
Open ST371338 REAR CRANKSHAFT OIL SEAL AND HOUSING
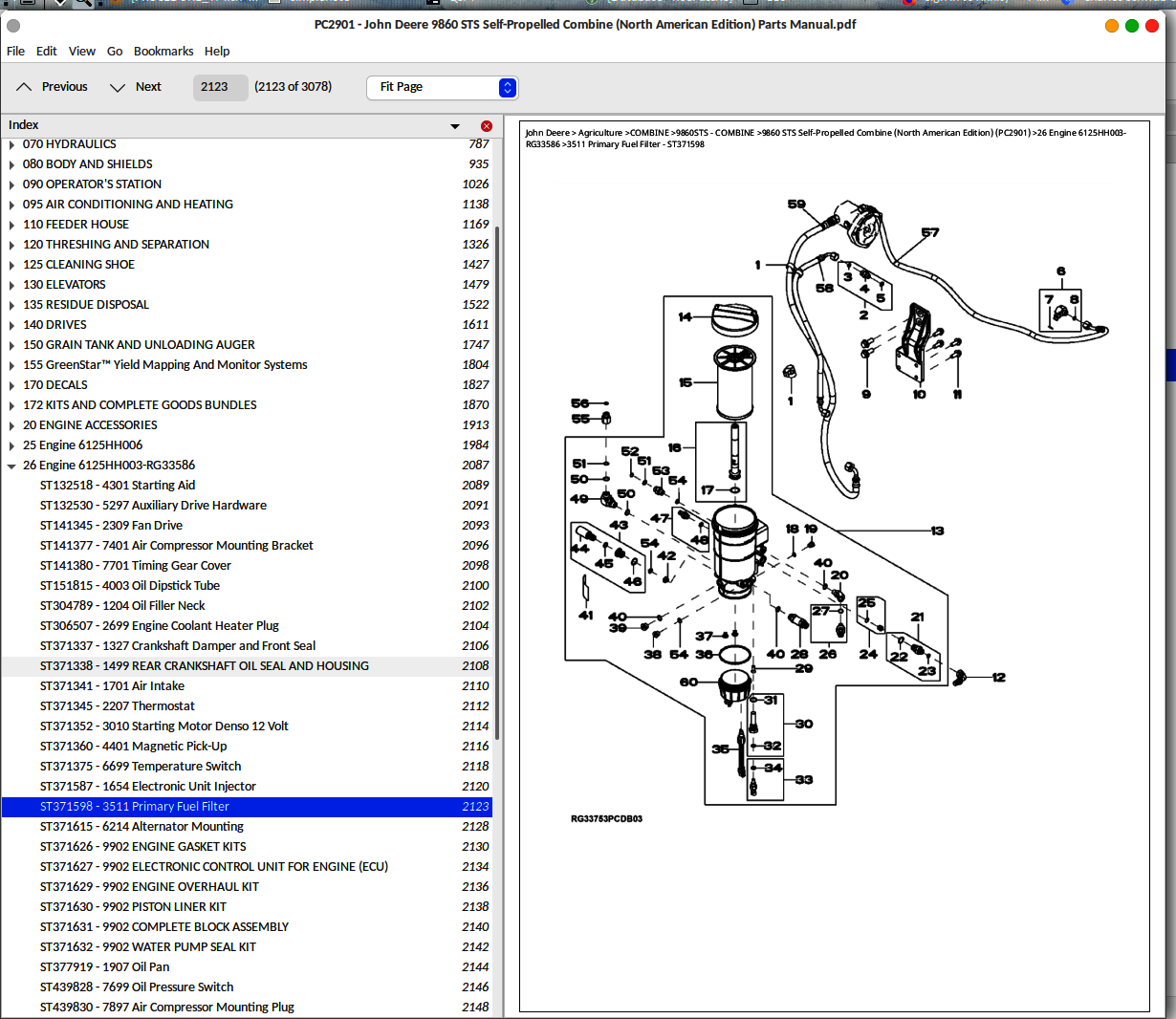click(247, 666)
